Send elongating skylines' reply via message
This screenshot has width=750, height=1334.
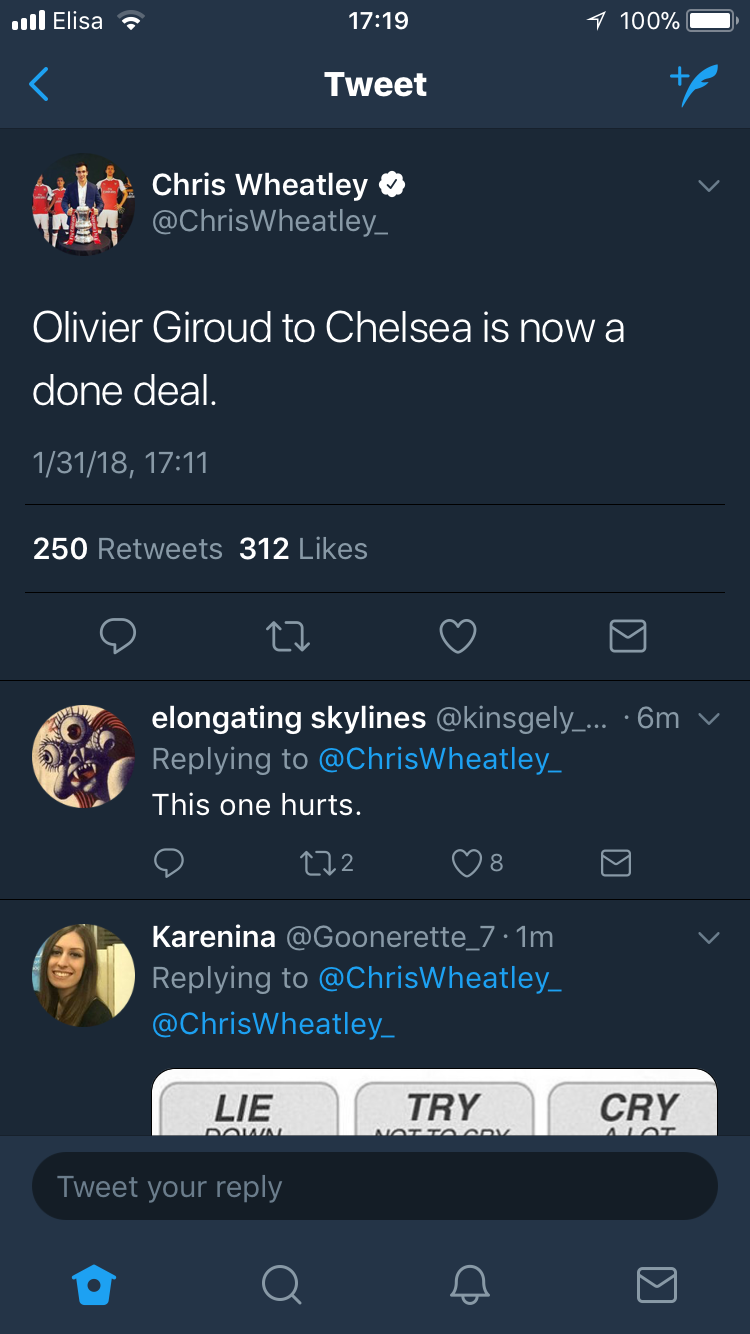pyautogui.click(x=616, y=862)
